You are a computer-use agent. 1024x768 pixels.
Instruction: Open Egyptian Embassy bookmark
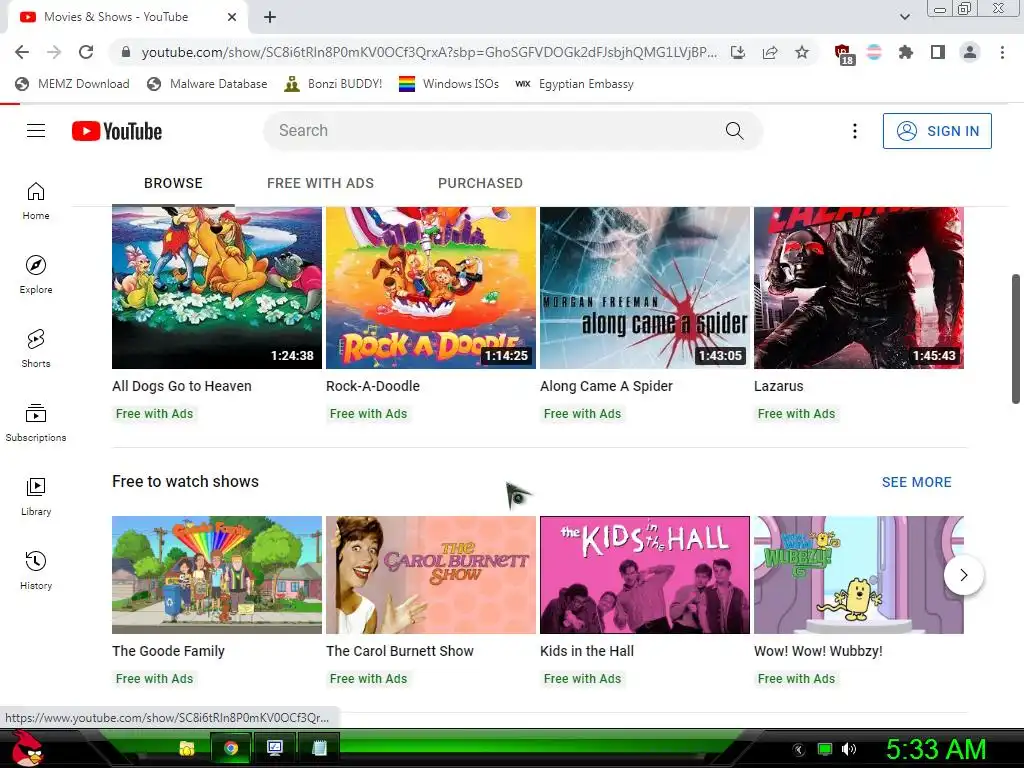574,84
